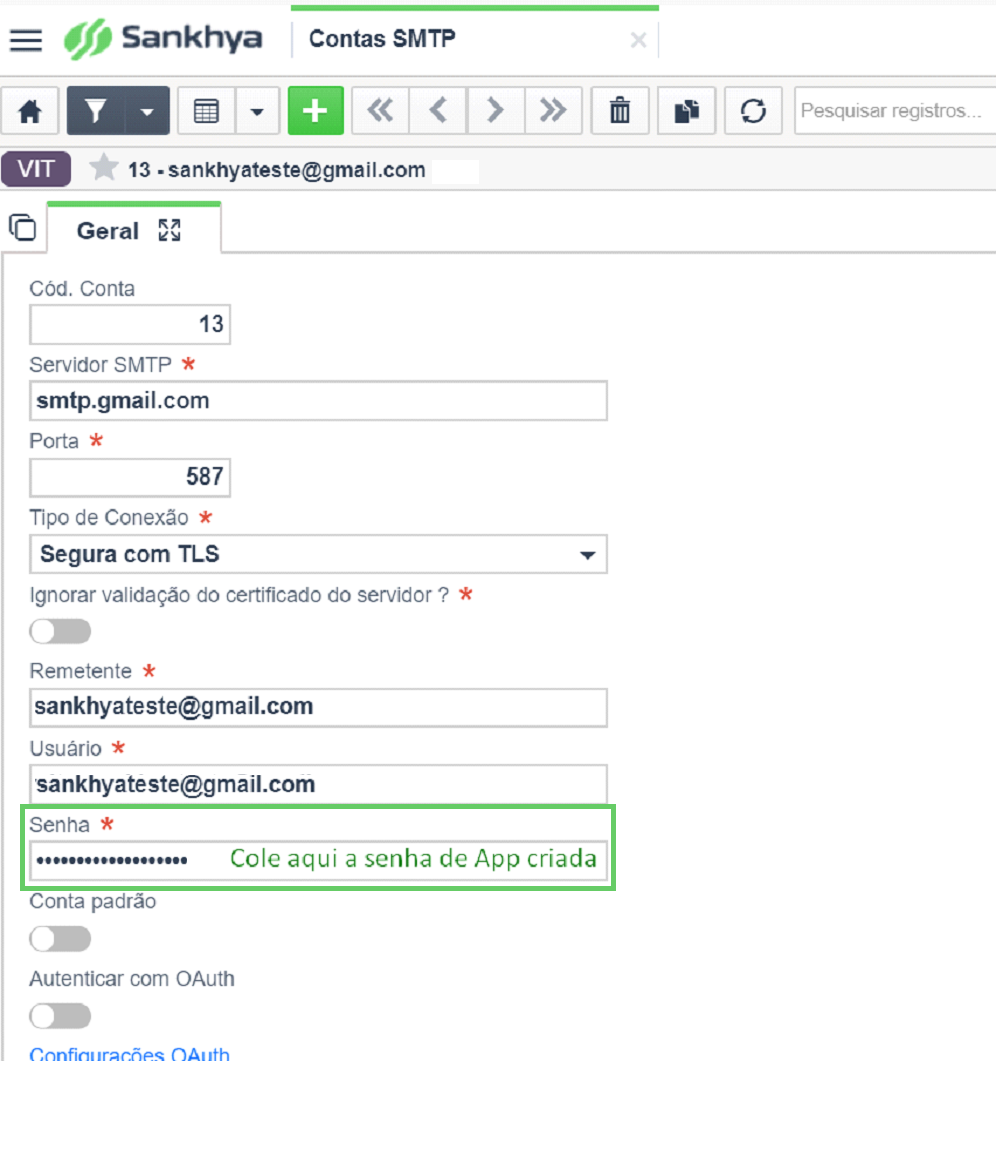Click the Sankhya logo
The height and width of the screenshot is (1168, 996).
163,39
